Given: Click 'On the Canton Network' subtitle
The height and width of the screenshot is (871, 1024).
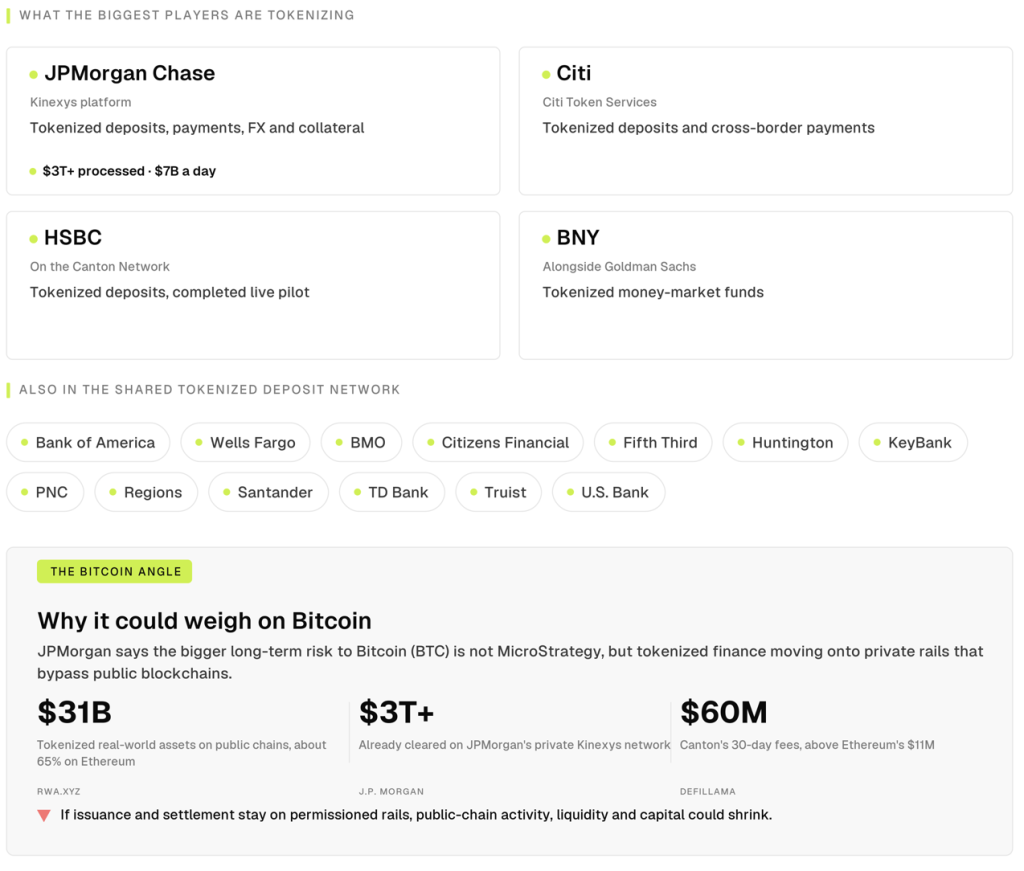Looking at the screenshot, I should coord(100,267).
